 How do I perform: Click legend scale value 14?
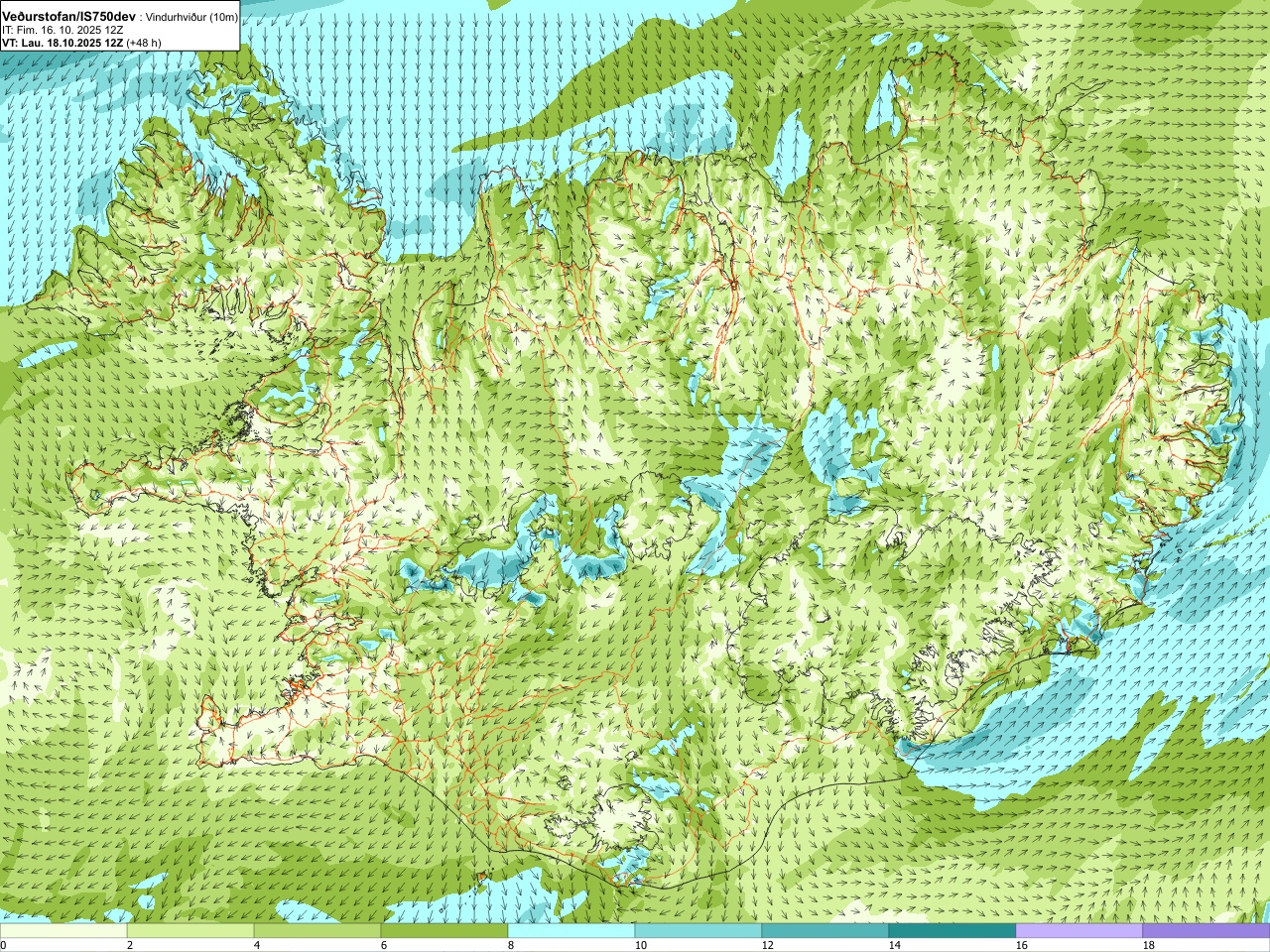coord(894,945)
